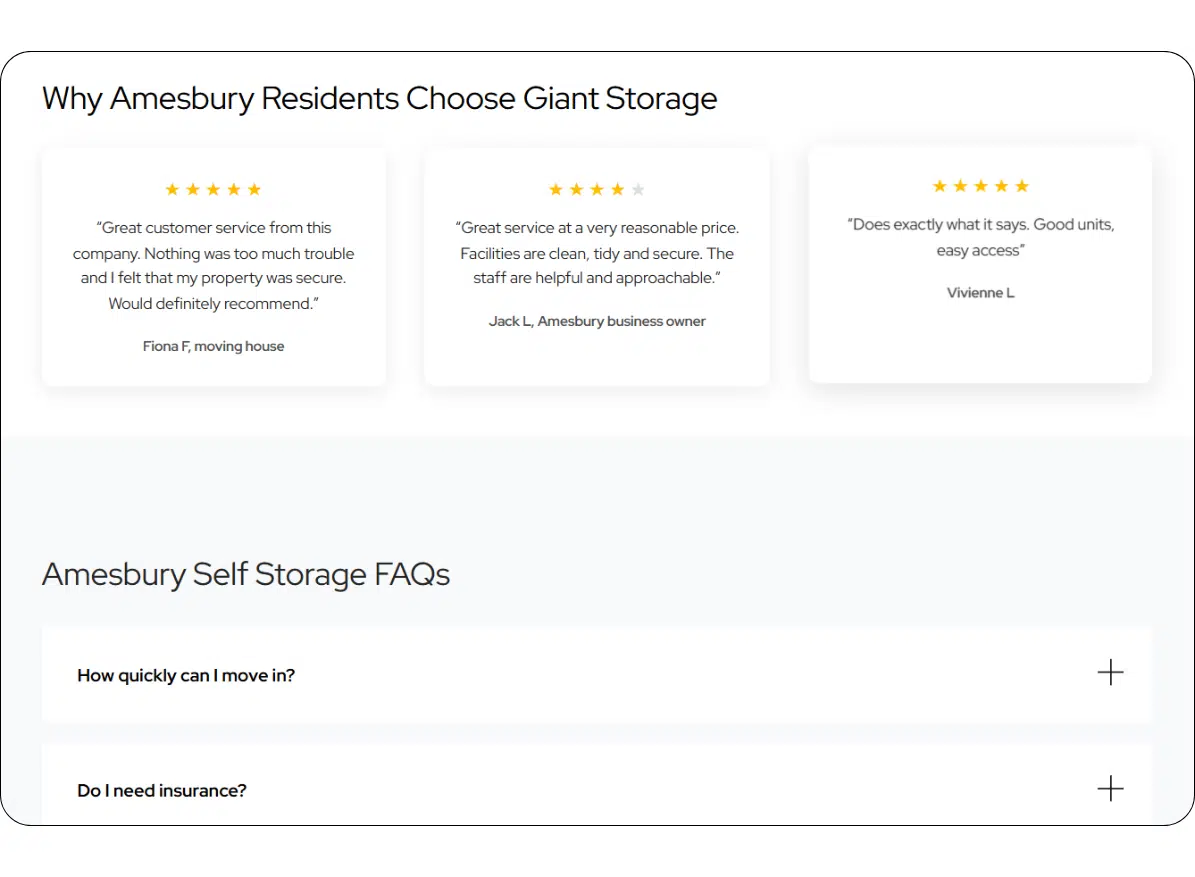Click the fourth gold star in Jack L's rating
1195x877 pixels.
click(x=617, y=190)
